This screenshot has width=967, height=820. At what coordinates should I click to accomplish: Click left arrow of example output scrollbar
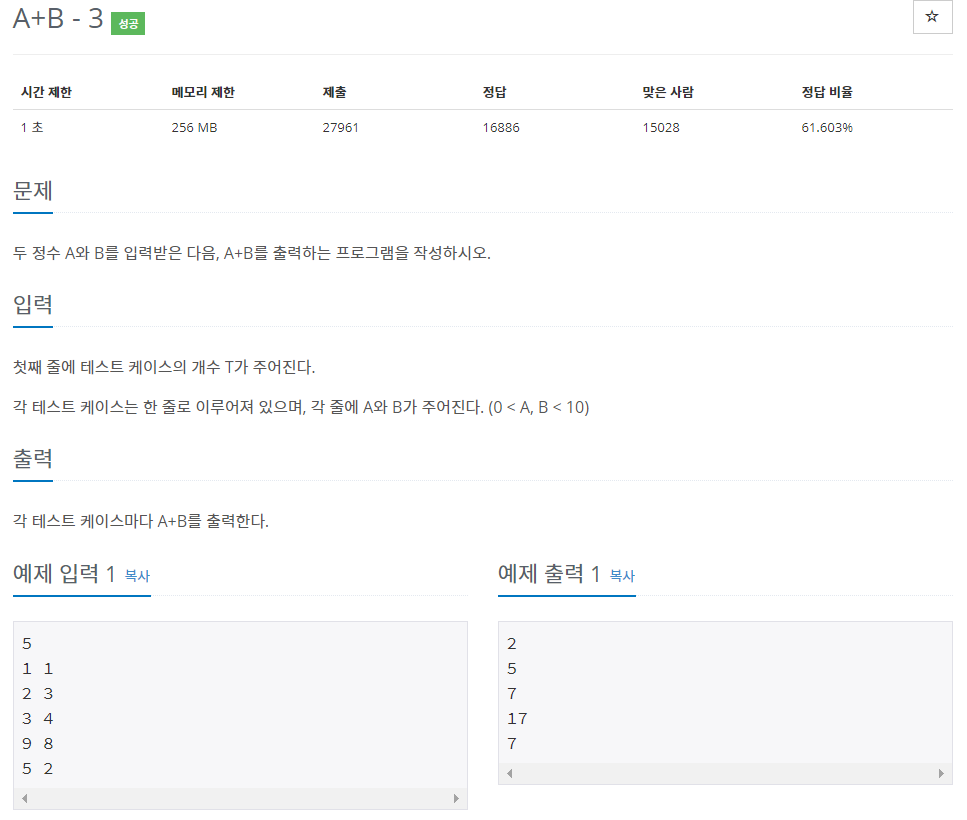tap(509, 773)
